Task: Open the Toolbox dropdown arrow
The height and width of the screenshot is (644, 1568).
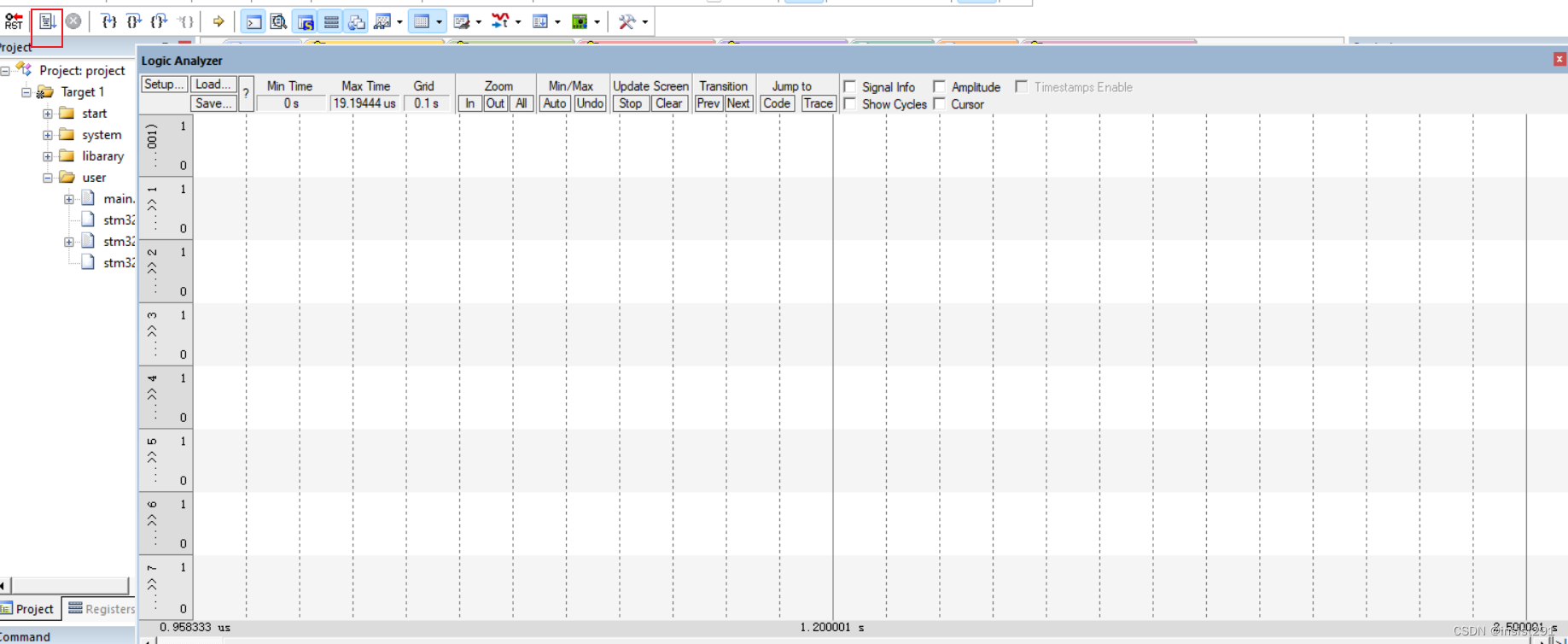Action: click(644, 21)
